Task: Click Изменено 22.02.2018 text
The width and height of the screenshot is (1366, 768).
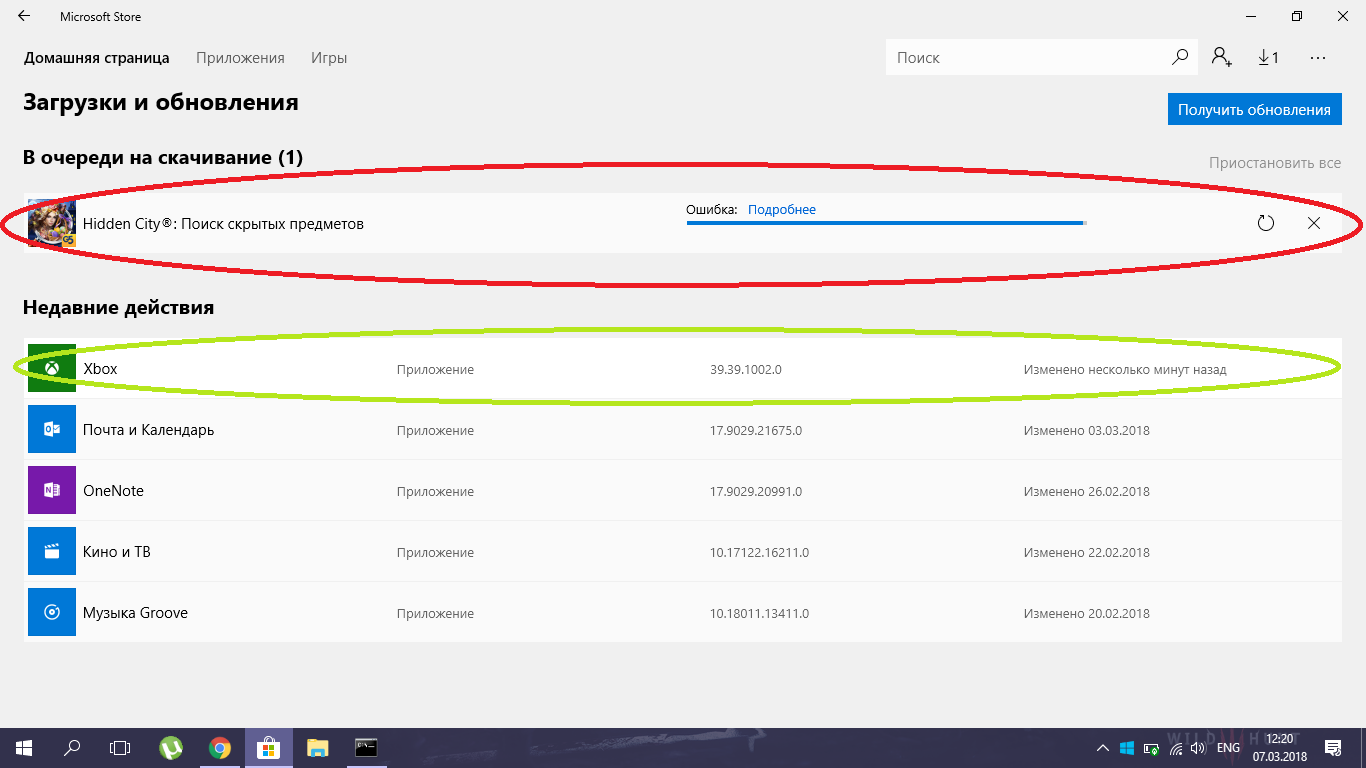Action: click(x=1087, y=553)
